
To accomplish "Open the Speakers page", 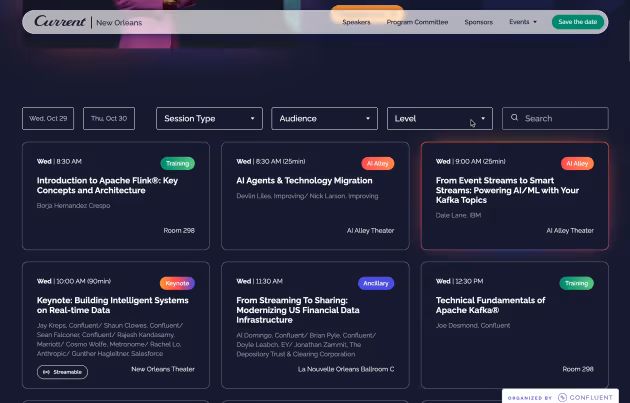I will coord(356,22).
